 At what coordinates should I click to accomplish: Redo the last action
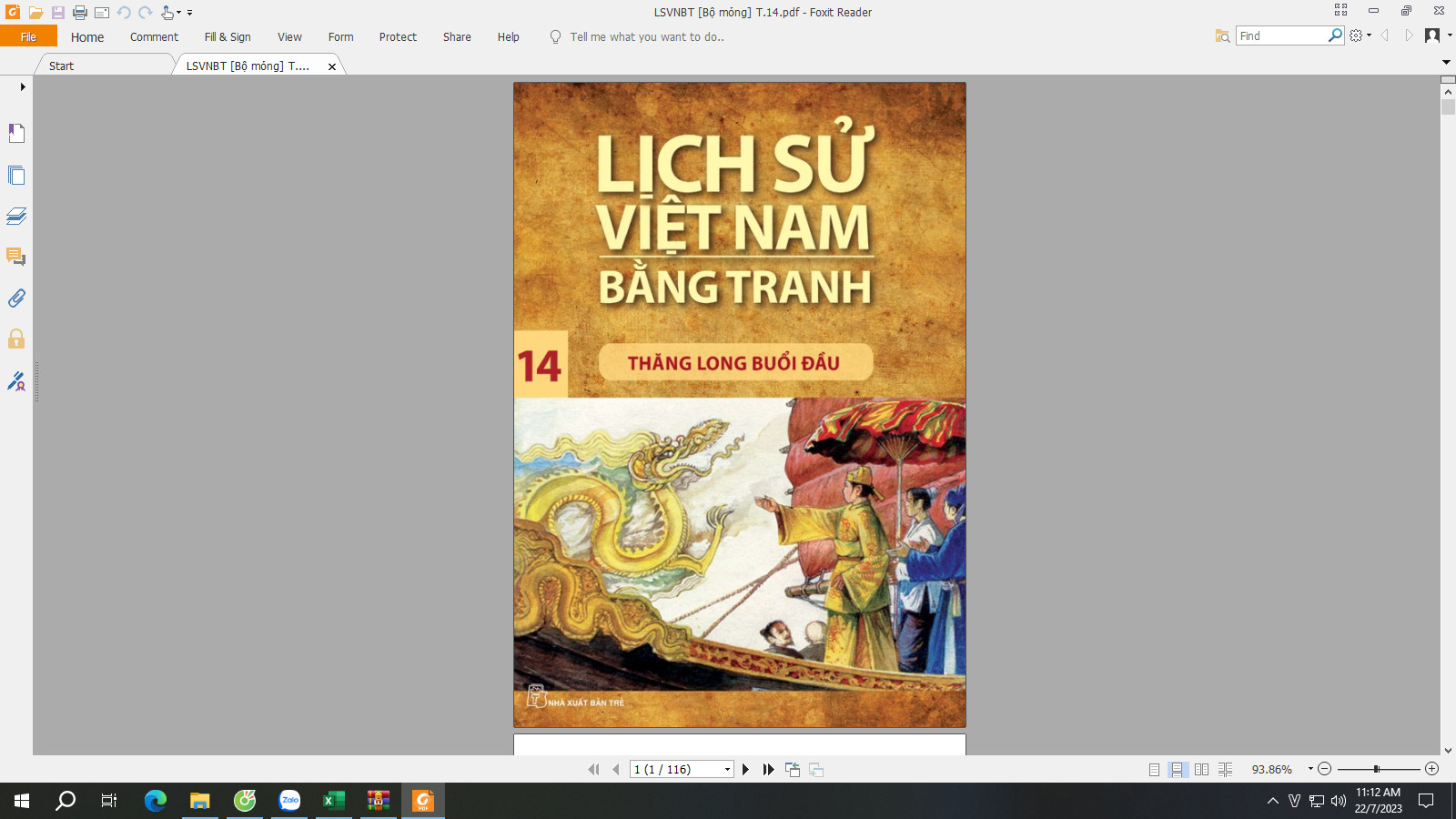[146, 13]
